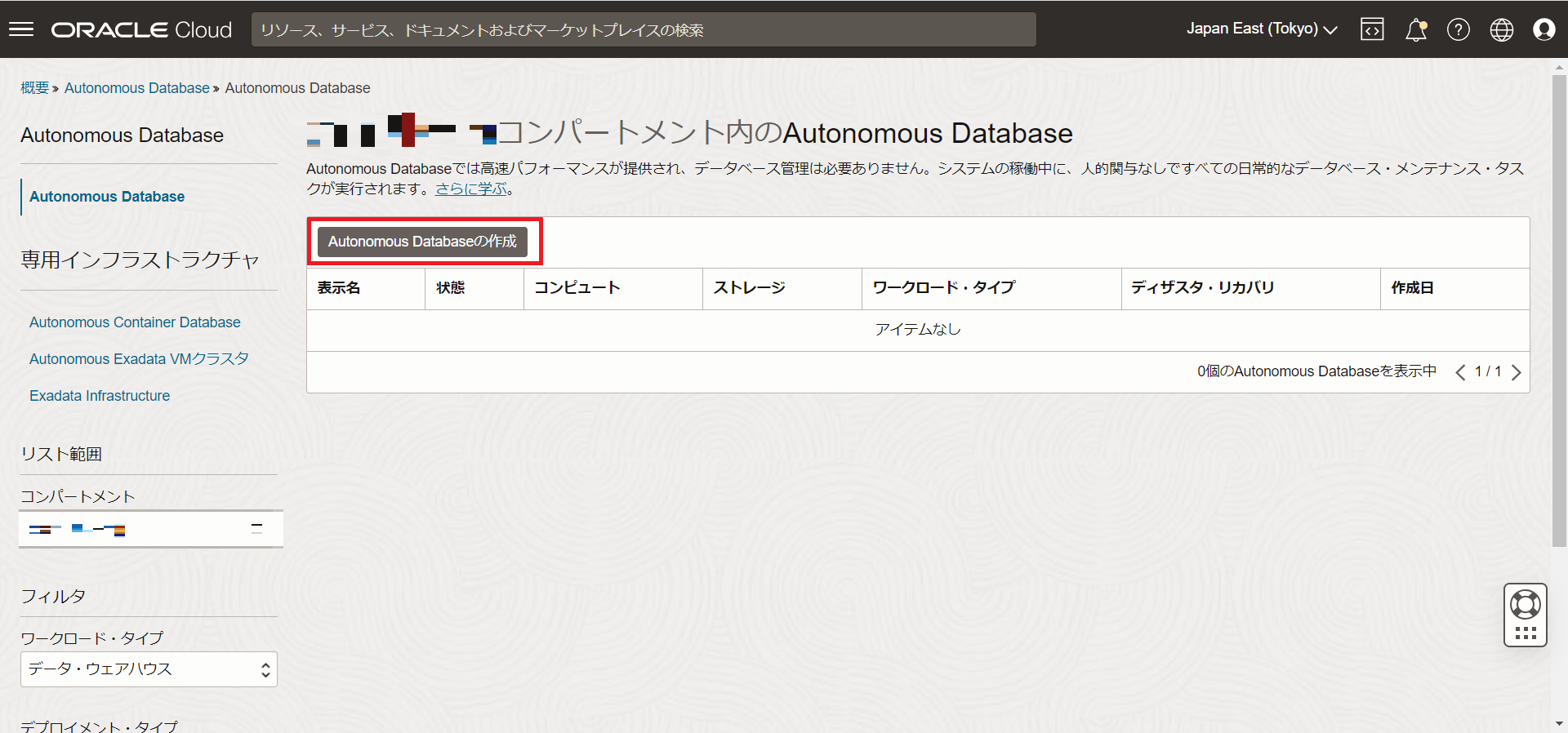Go to the next page arrow
The image size is (1568, 733).
[x=1516, y=372]
